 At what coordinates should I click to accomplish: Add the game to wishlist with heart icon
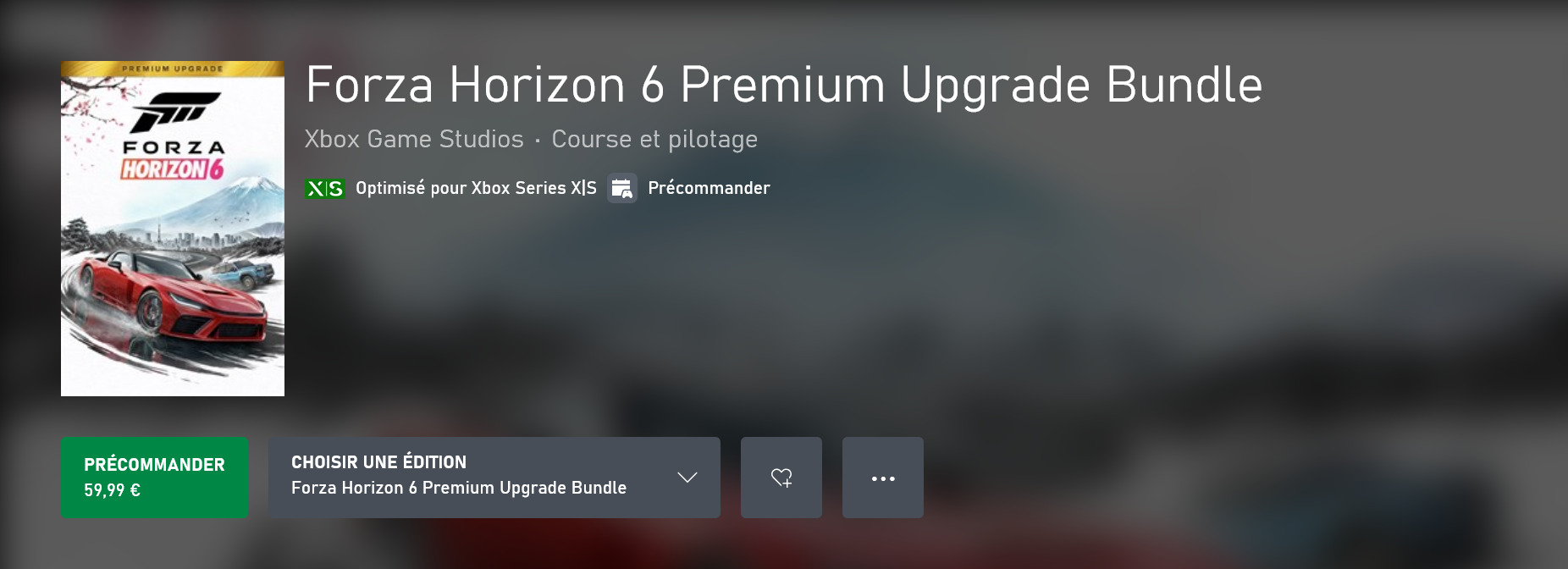tap(781, 478)
